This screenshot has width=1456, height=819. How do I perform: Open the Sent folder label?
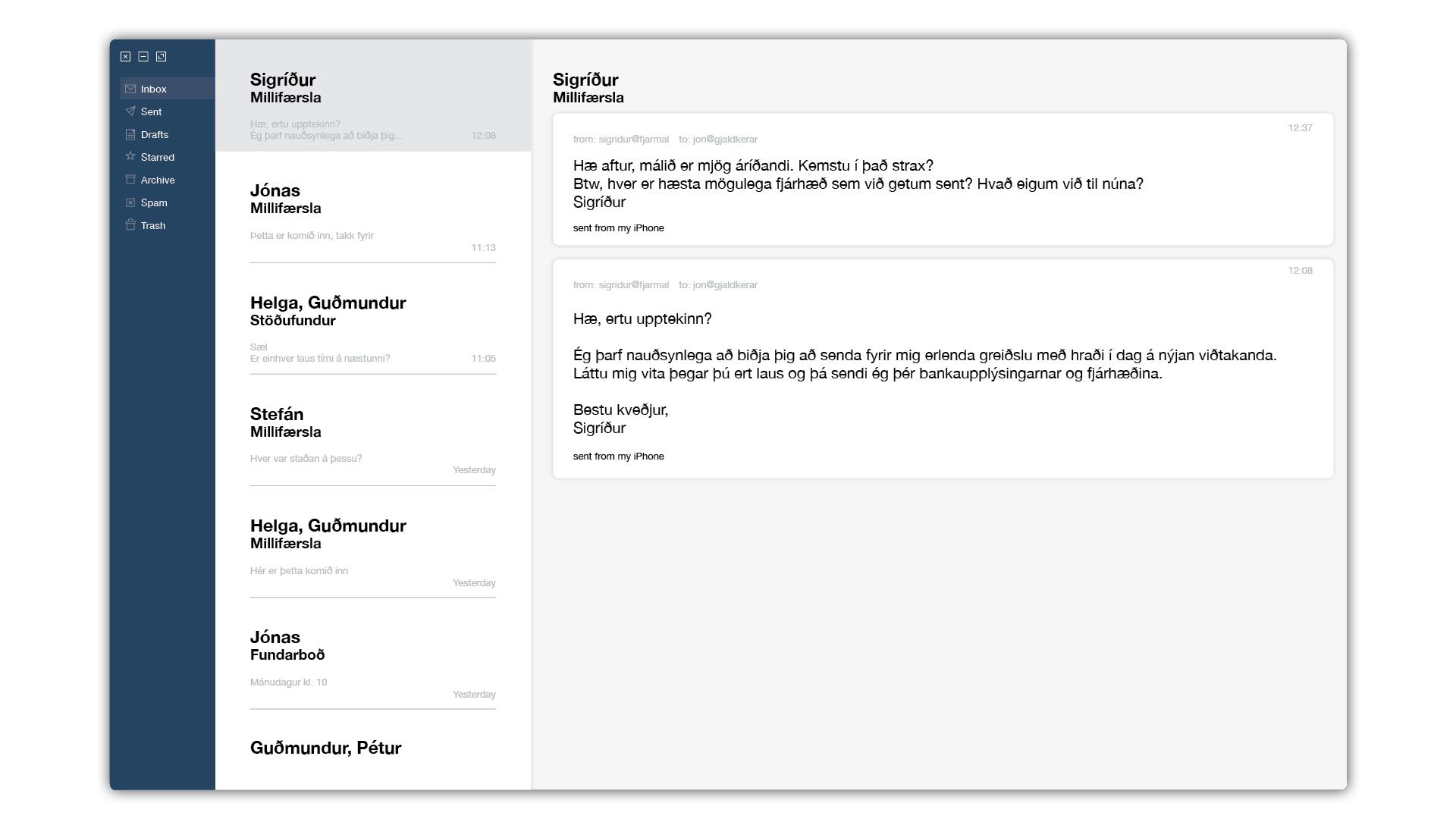click(x=151, y=111)
